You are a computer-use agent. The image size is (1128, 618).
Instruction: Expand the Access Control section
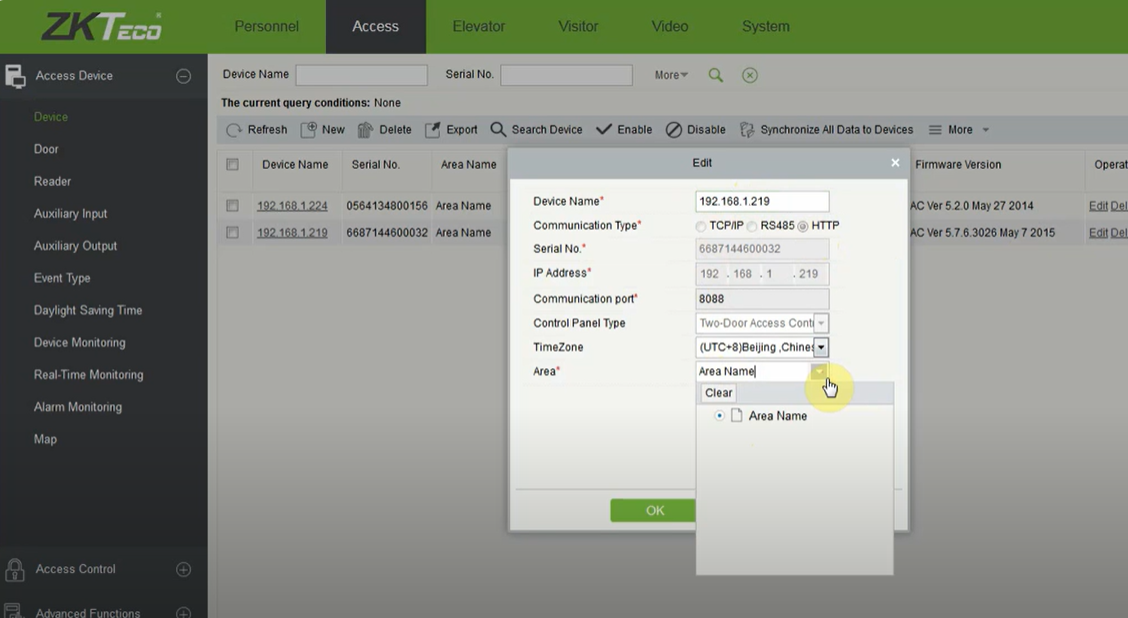point(183,569)
